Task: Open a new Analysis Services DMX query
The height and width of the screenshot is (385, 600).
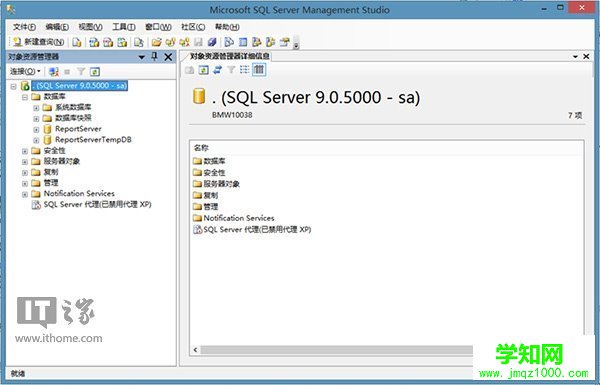Action: pyautogui.click(x=108, y=42)
